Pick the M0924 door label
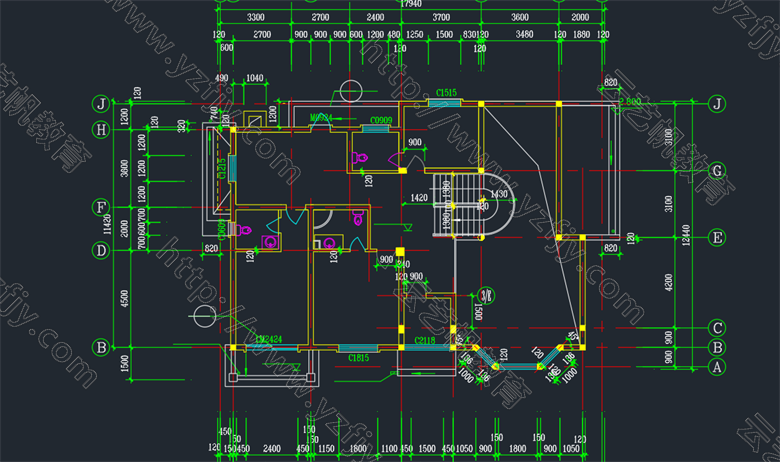780x462 pixels. pyautogui.click(x=321, y=118)
